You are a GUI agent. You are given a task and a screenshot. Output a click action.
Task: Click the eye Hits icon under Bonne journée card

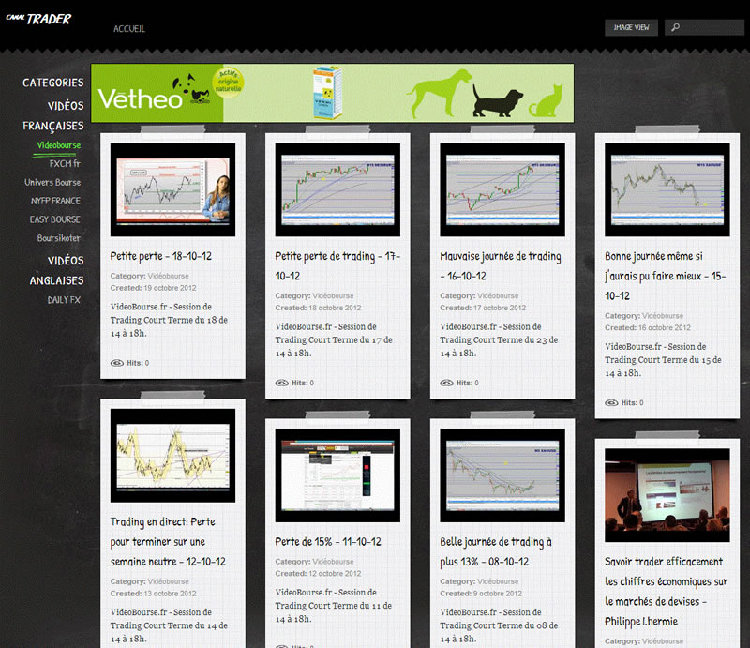[x=613, y=402]
